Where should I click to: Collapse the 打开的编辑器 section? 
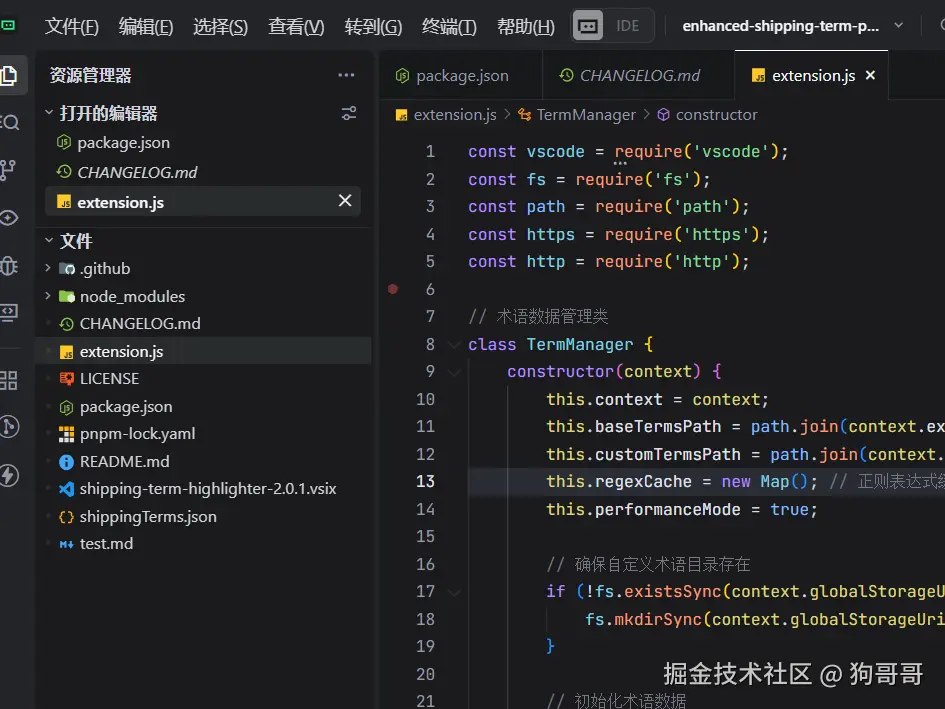click(x=49, y=113)
